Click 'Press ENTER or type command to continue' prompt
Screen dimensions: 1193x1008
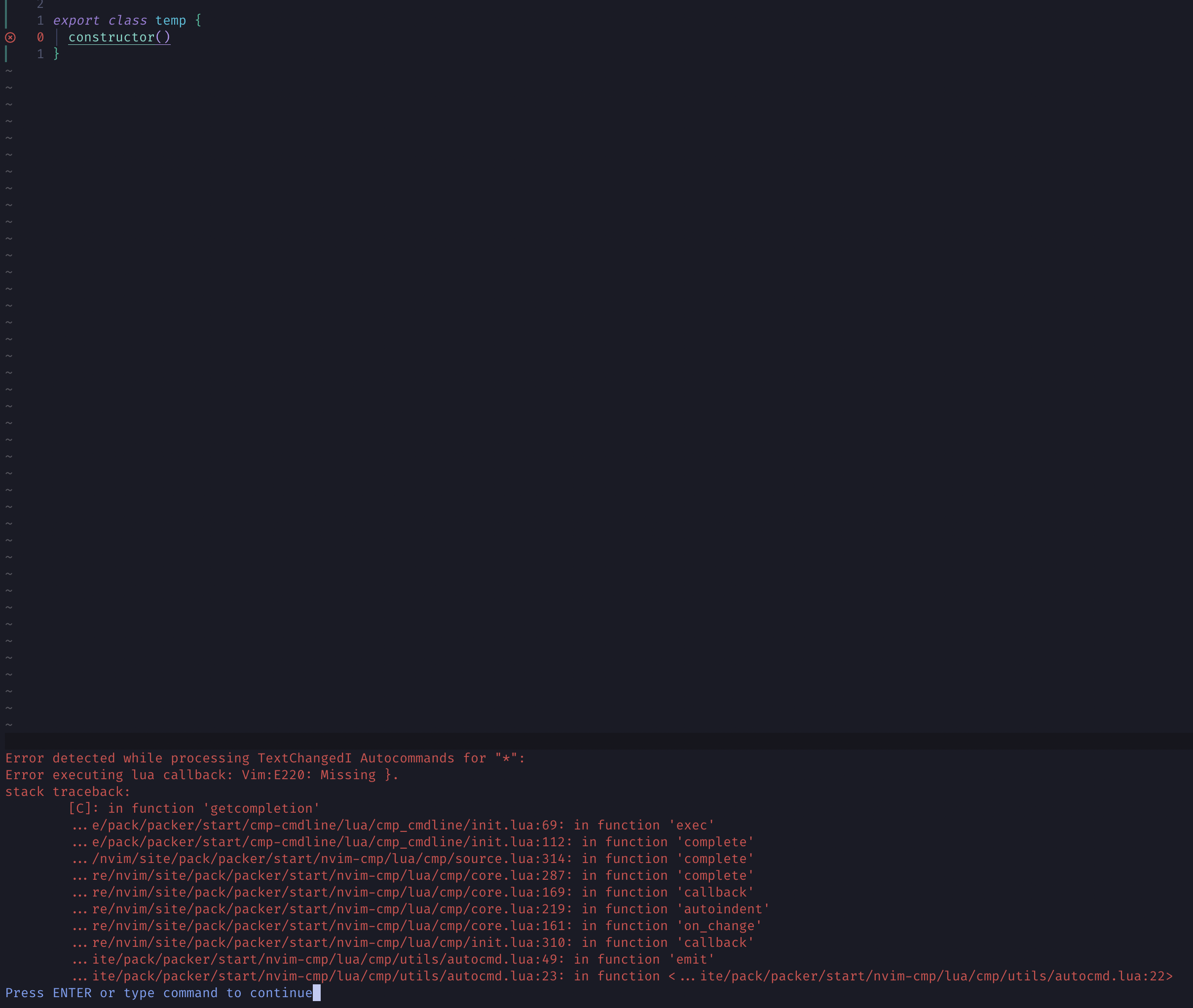[x=159, y=993]
